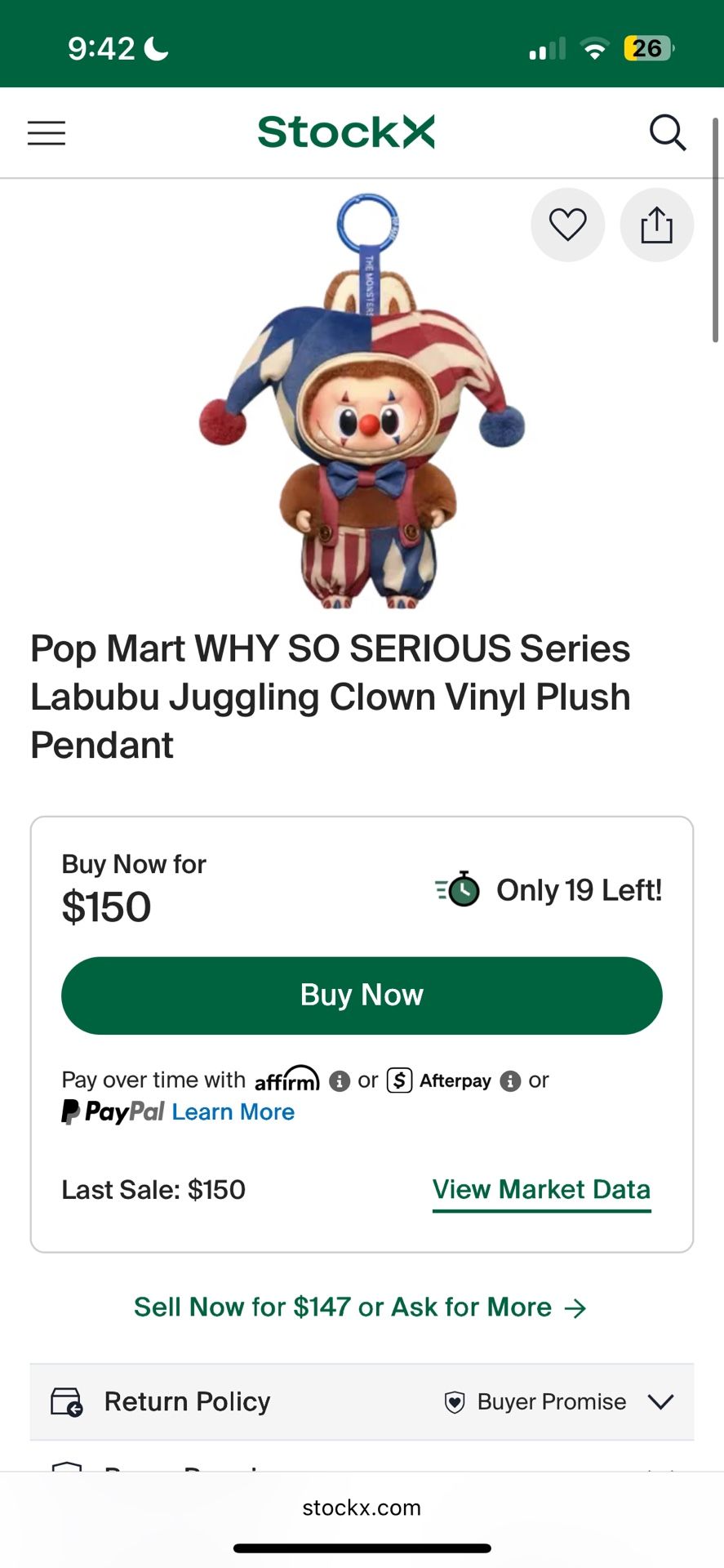Expand the Return Policy row
724x1568 pixels.
pos(188,1401)
